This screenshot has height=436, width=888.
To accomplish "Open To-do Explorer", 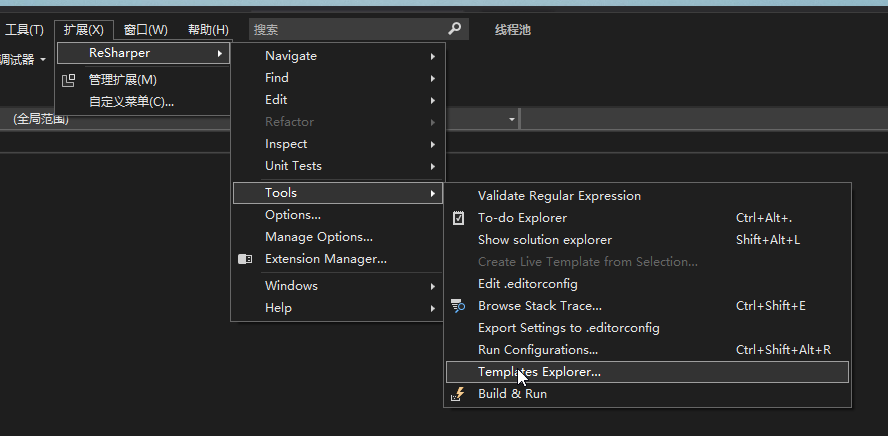I will coord(647,218).
